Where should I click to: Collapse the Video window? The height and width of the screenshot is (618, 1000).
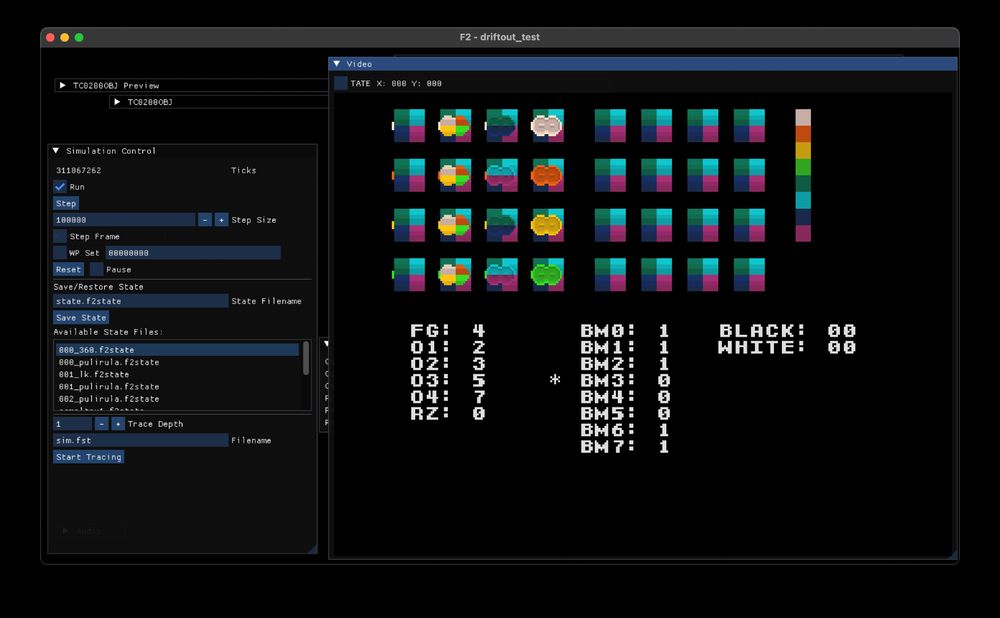coord(337,64)
